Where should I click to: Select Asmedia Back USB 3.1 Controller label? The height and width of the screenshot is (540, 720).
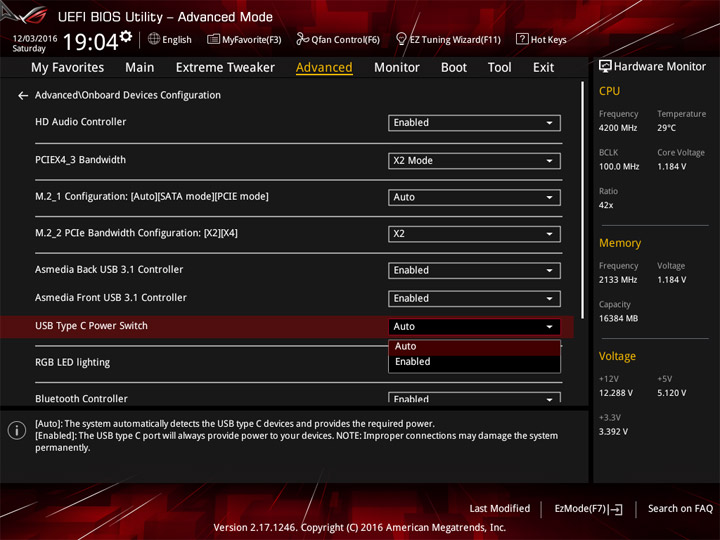[x=109, y=270]
